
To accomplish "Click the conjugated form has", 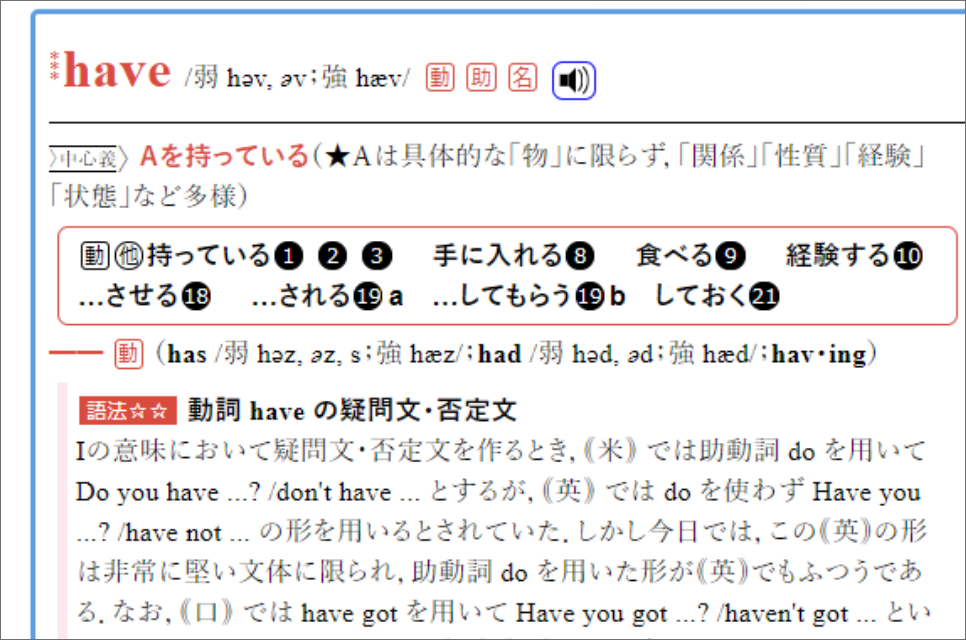I will 187,355.
